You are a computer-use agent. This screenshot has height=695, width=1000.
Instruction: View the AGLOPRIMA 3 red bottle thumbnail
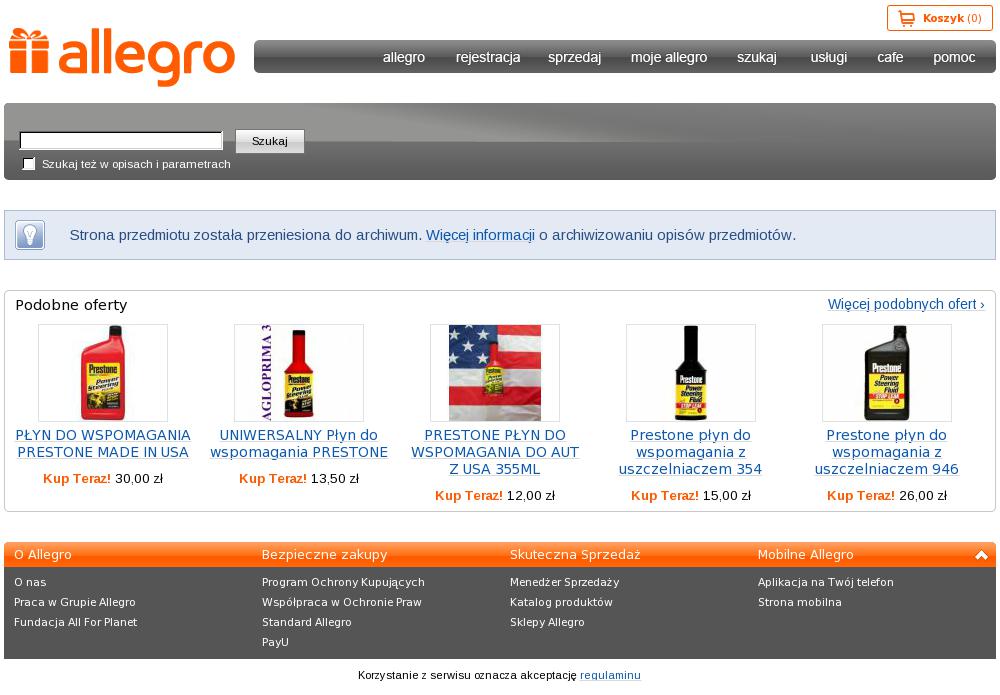point(298,373)
